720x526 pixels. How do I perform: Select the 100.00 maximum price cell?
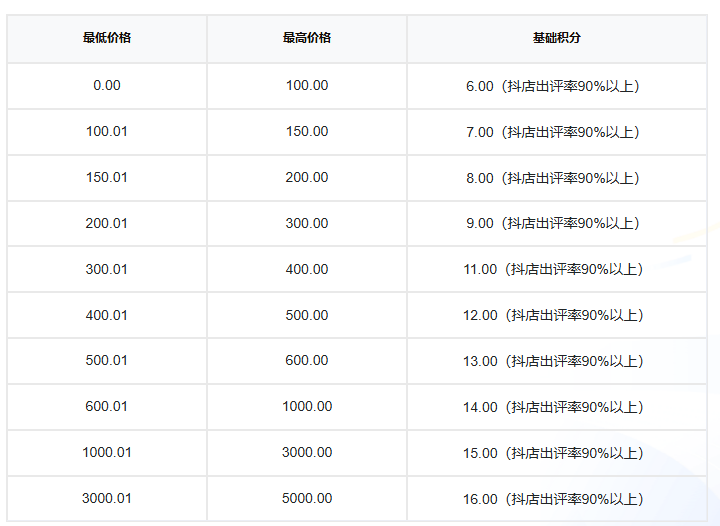pyautogui.click(x=307, y=86)
